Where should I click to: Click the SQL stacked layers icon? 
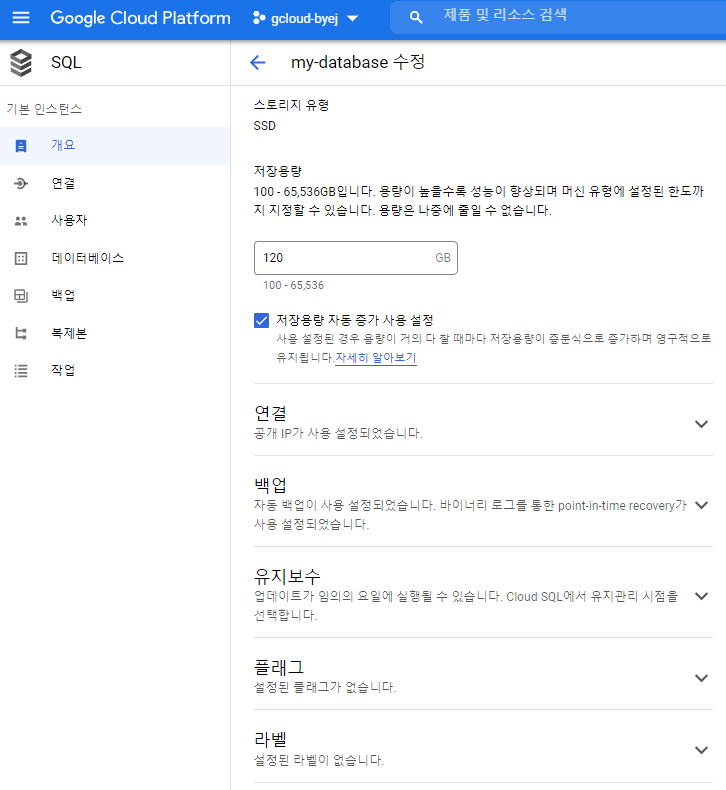21,62
